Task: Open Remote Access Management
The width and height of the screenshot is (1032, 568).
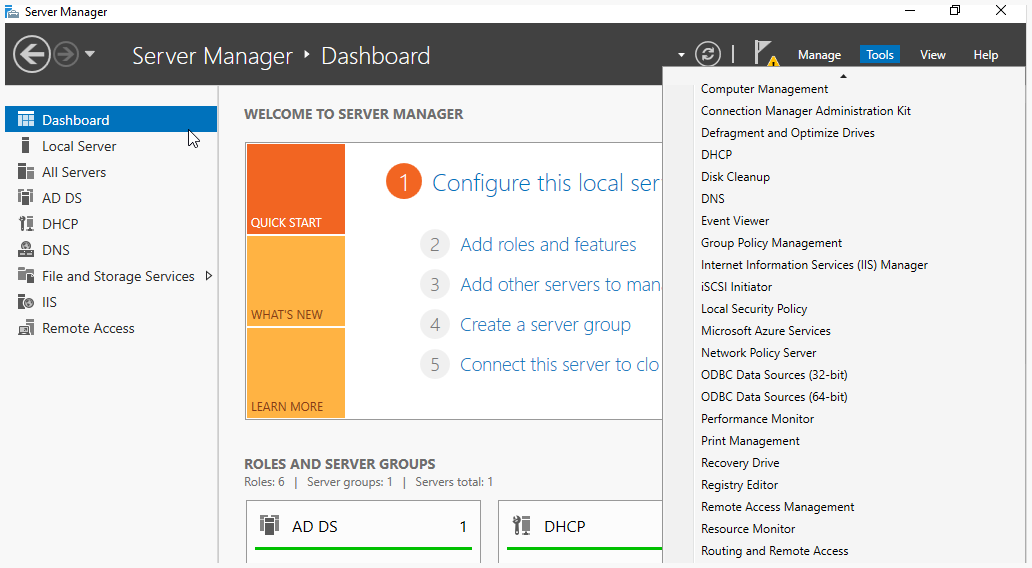Action: (x=777, y=507)
